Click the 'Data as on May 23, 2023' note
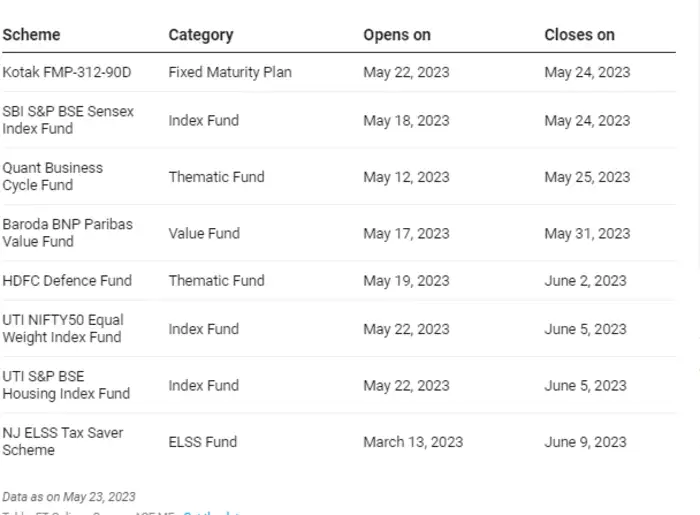The height and width of the screenshot is (515, 700). (69, 497)
